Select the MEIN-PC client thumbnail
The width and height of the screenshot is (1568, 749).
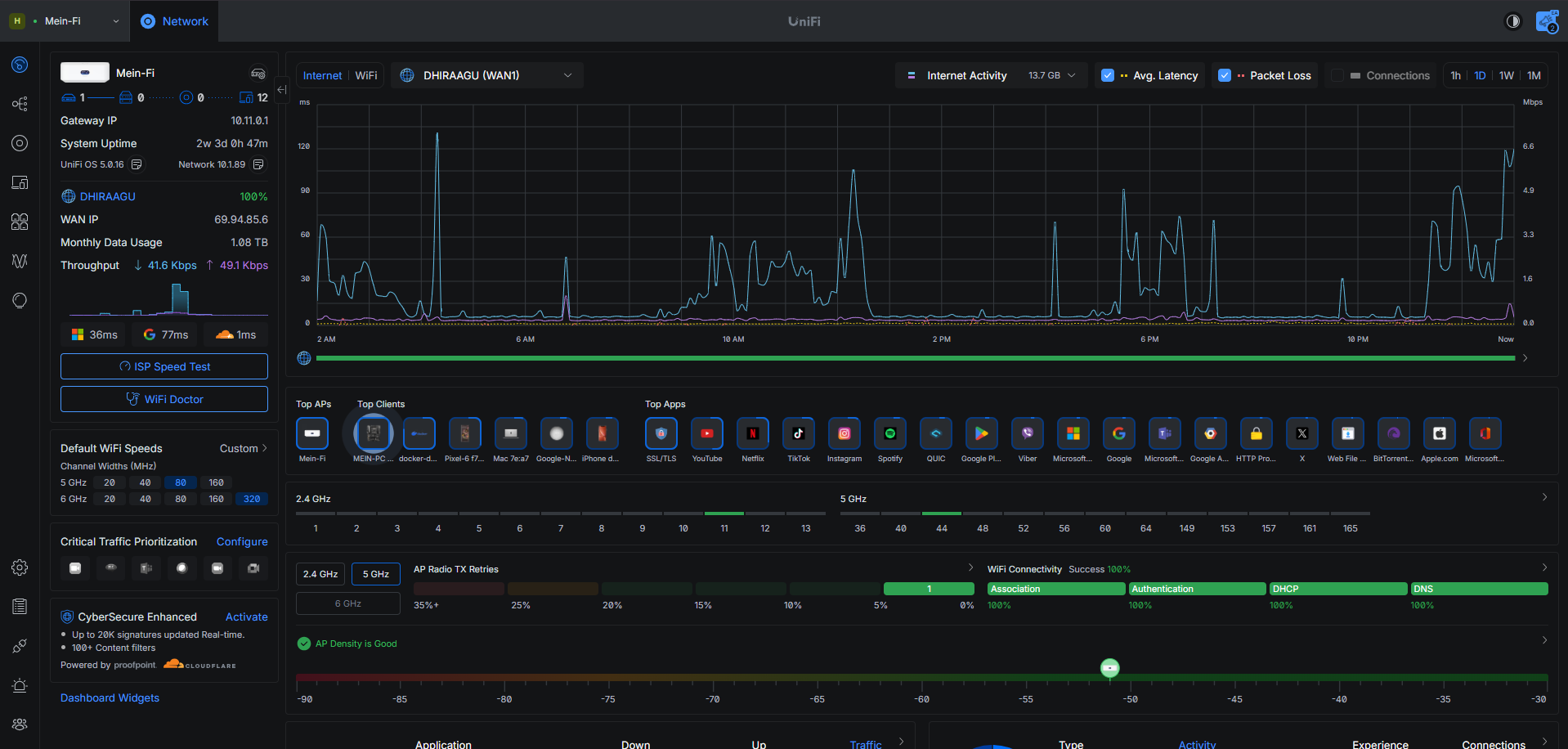[373, 433]
